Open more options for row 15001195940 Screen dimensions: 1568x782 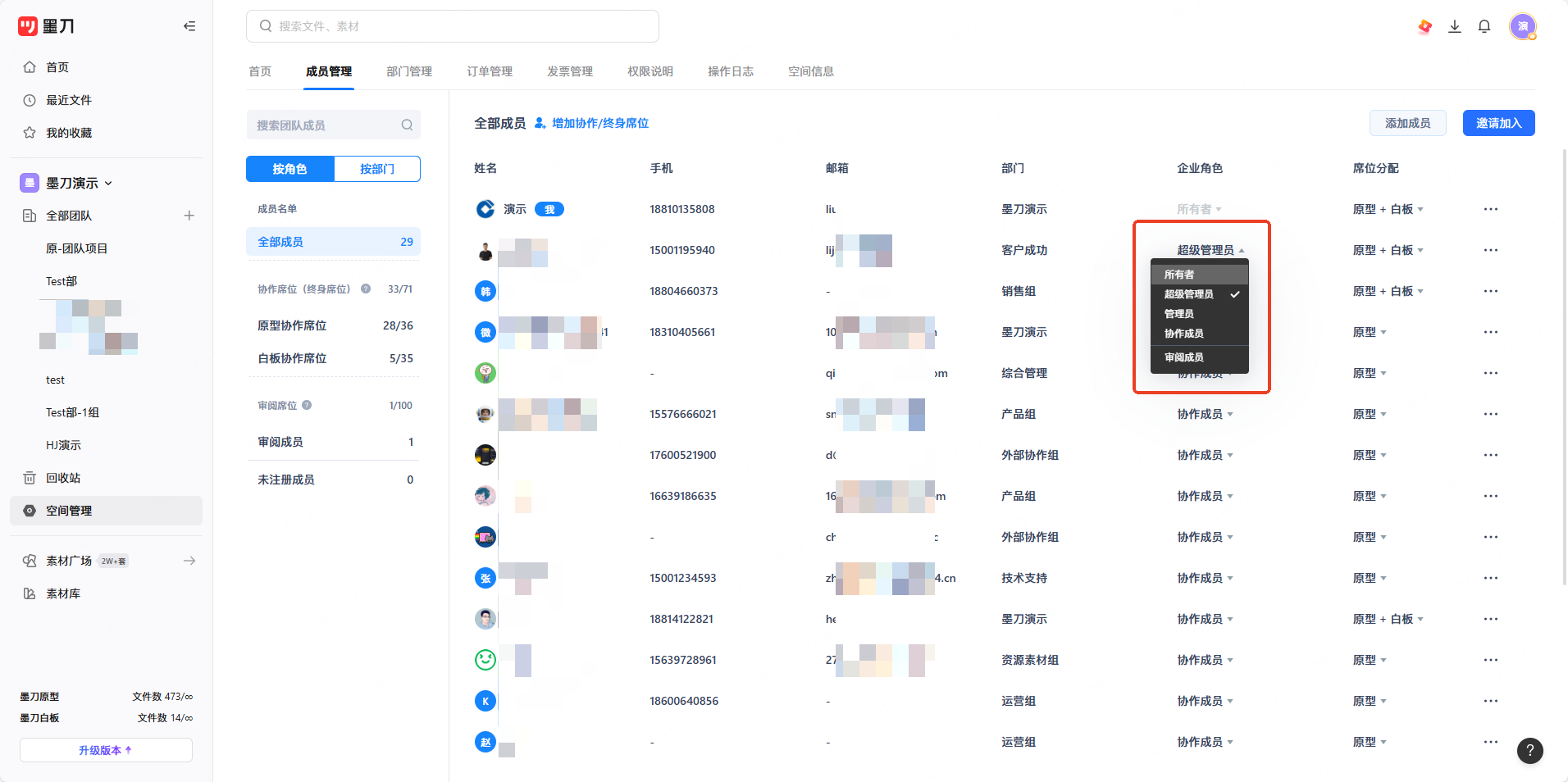click(1491, 250)
